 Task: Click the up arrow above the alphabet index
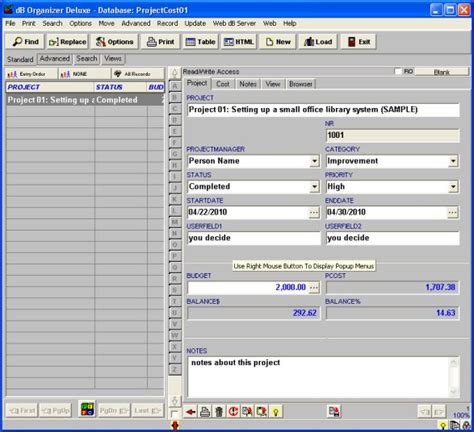(175, 73)
